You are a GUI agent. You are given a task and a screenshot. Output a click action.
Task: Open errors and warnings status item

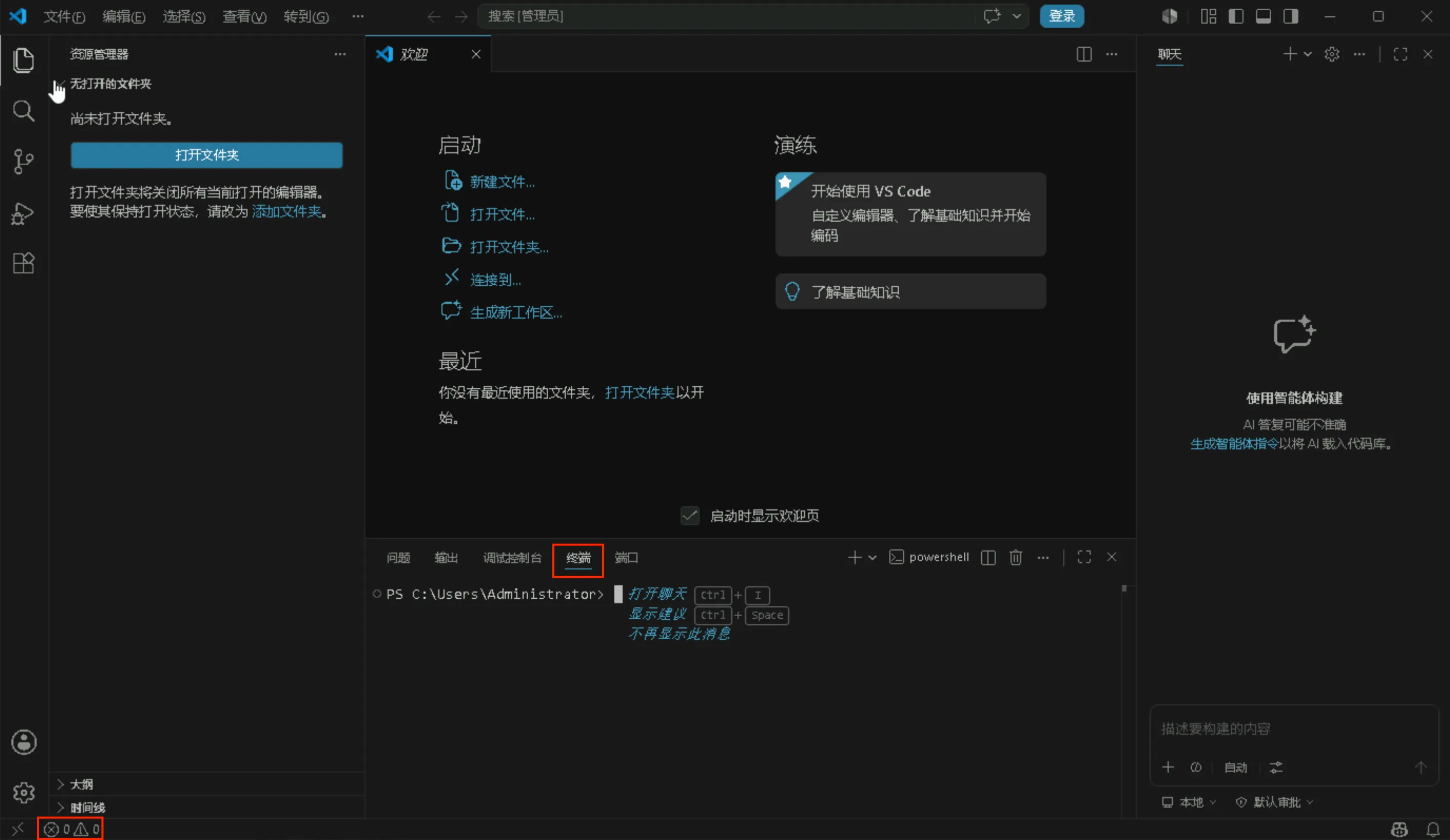point(71,829)
